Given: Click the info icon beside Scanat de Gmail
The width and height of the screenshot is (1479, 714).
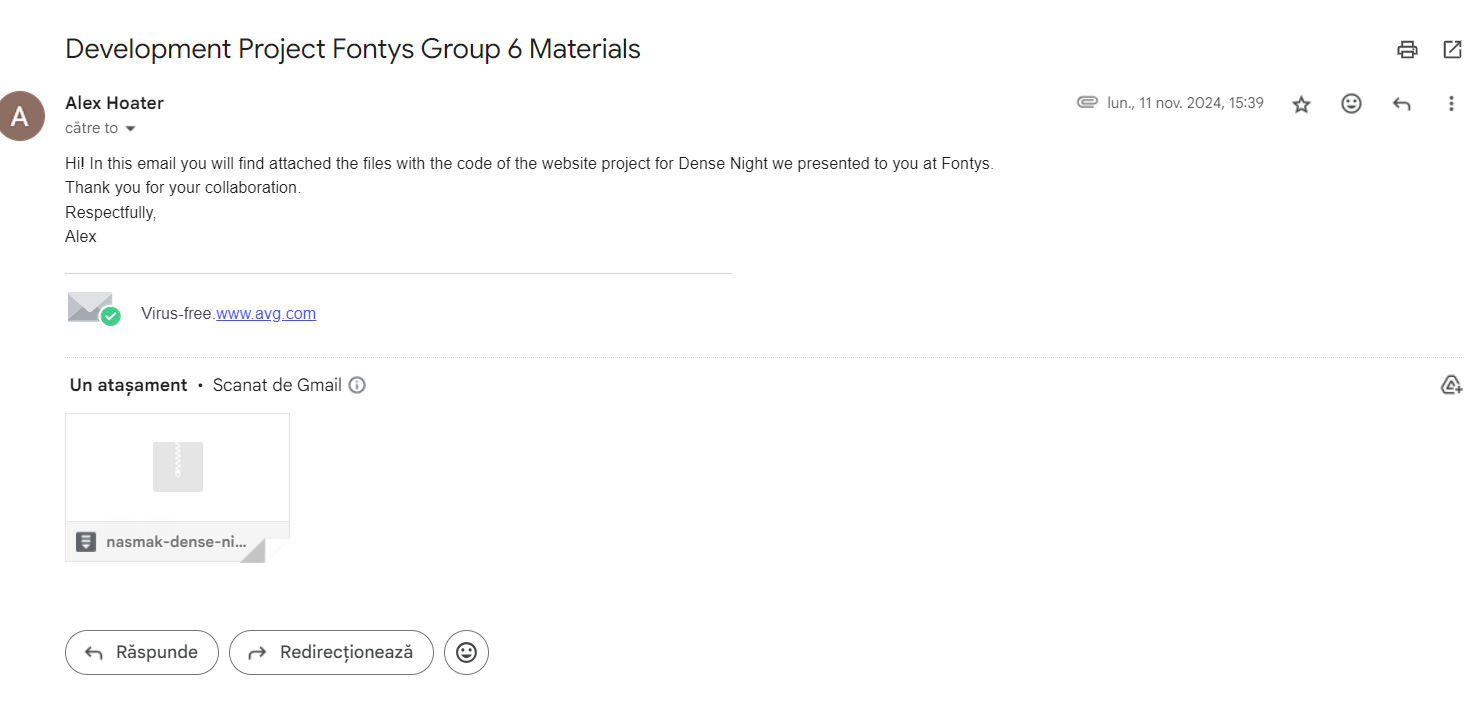Looking at the screenshot, I should coord(357,385).
